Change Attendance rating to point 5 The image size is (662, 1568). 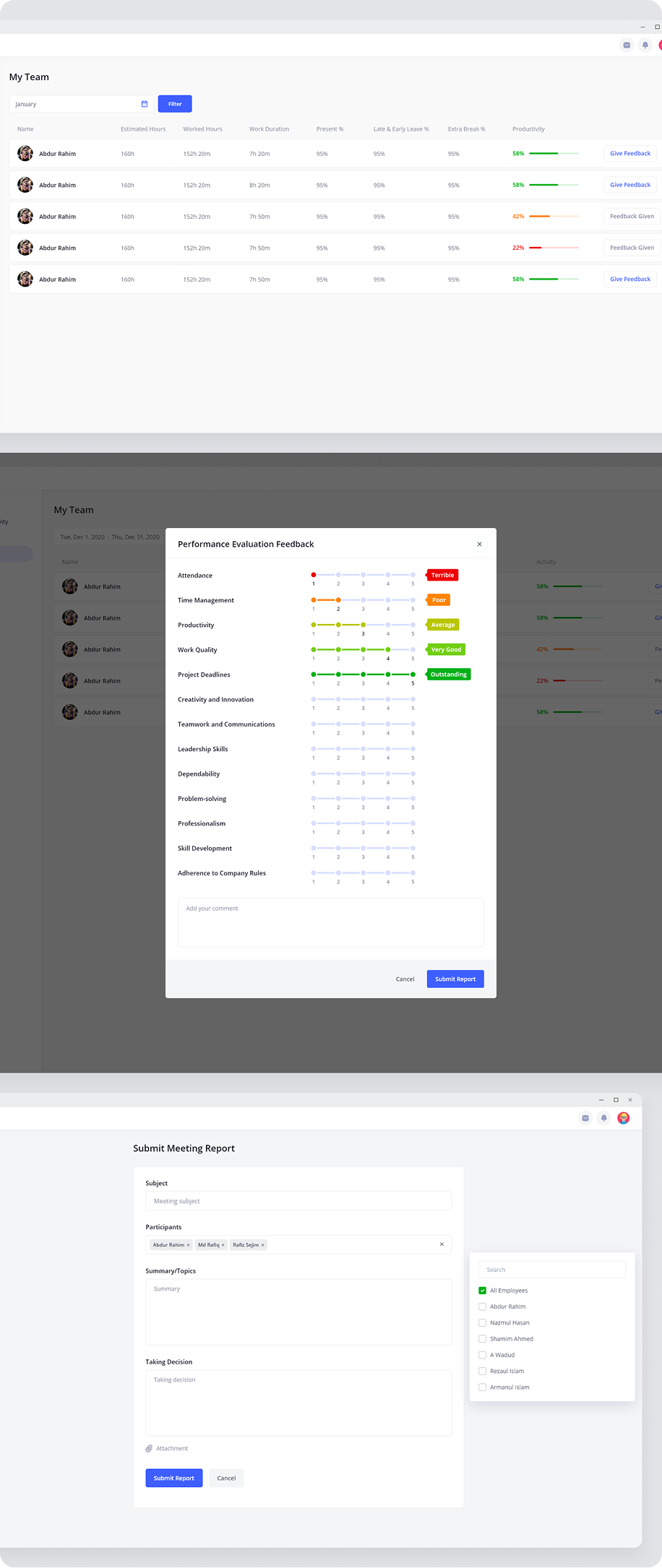coord(413,575)
